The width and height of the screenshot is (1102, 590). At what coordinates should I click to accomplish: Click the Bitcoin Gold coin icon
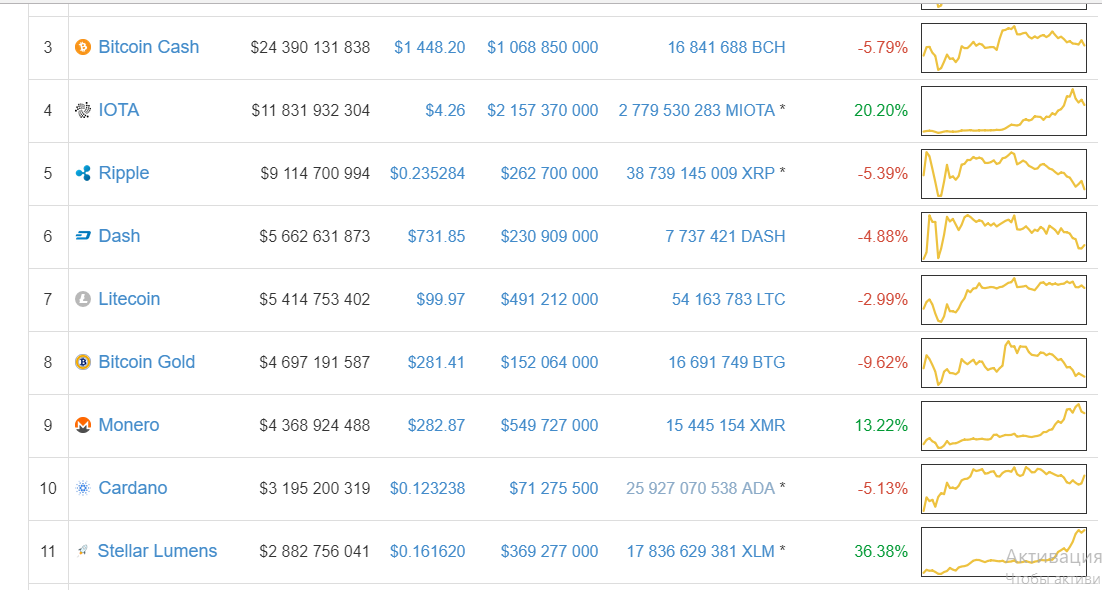coord(83,362)
